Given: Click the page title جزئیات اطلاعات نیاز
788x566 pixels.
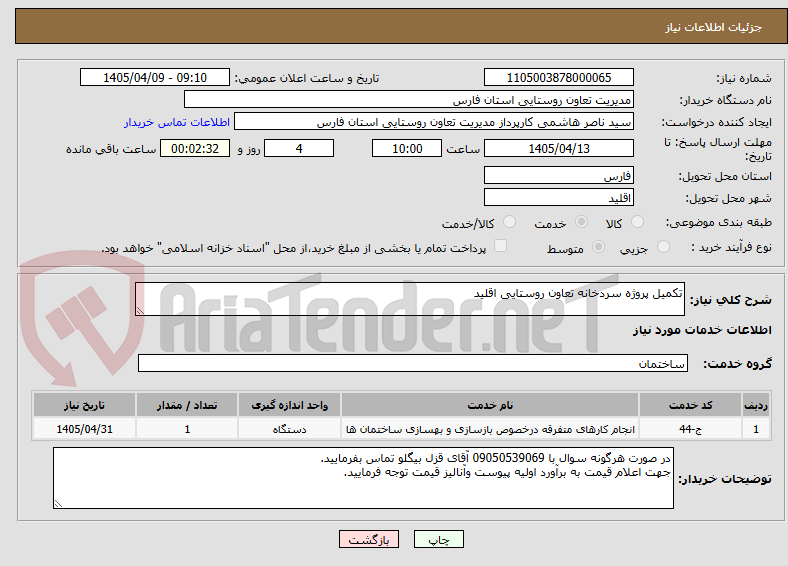Looking at the screenshot, I should click(x=714, y=27).
